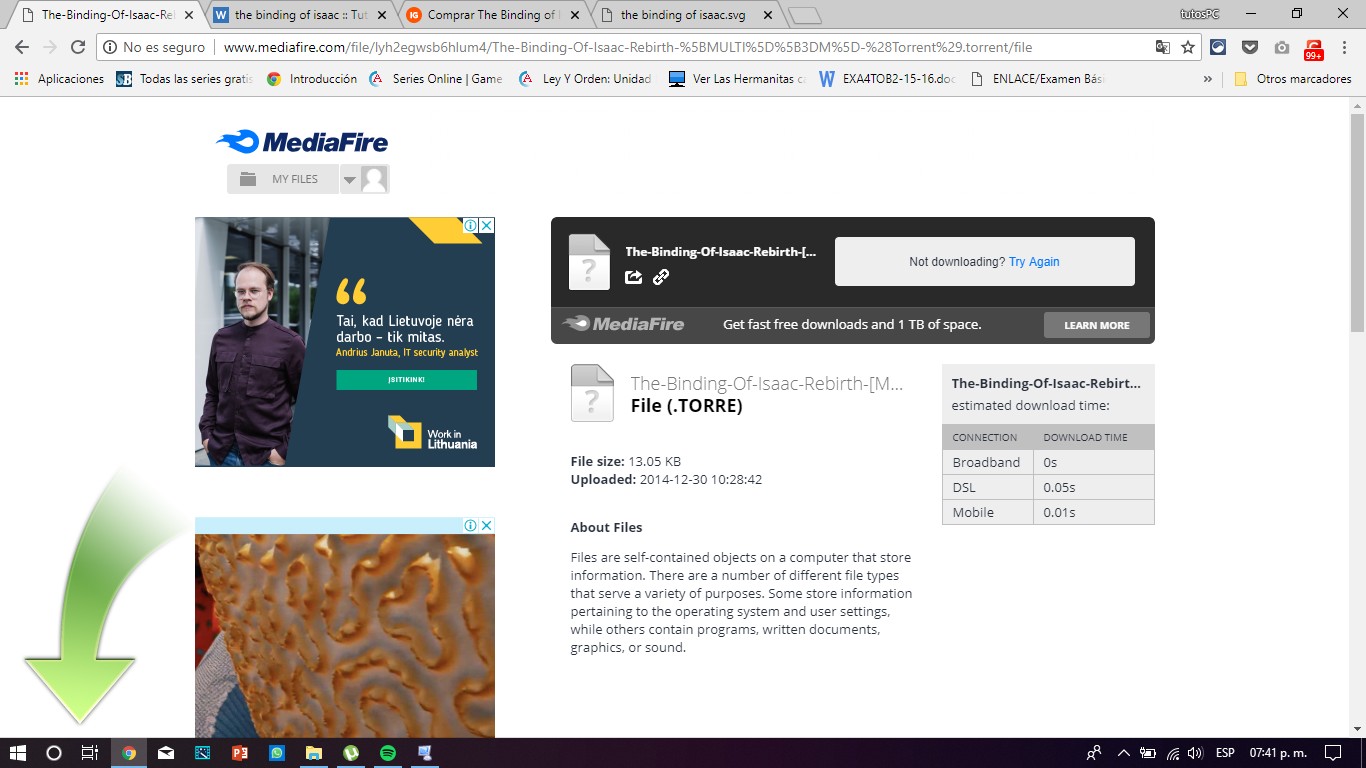Open the red 99+ notification extension
The width and height of the screenshot is (1366, 768).
click(x=1314, y=49)
